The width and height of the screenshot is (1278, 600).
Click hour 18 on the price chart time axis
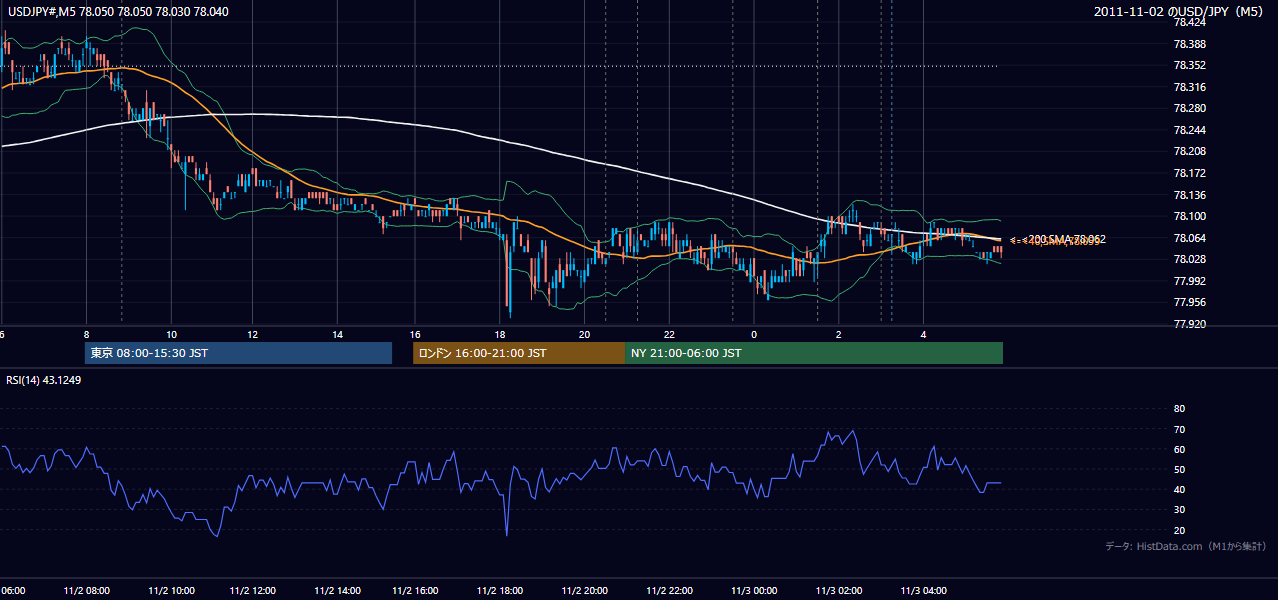tap(499, 334)
